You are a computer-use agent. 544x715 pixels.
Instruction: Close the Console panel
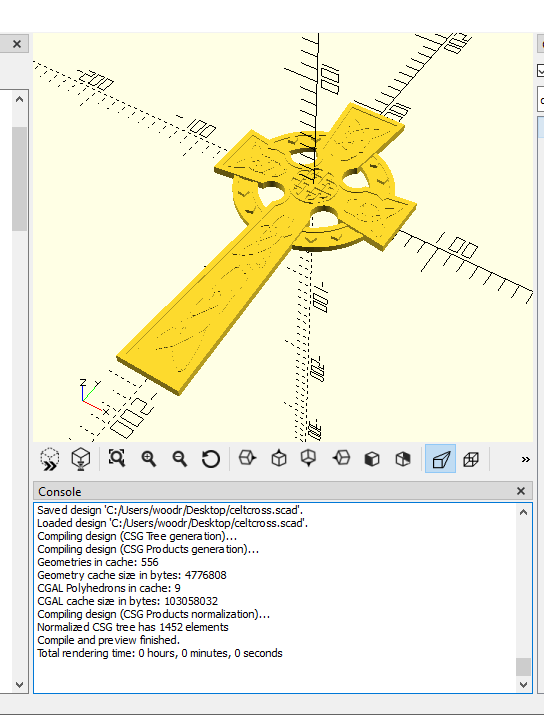[521, 491]
